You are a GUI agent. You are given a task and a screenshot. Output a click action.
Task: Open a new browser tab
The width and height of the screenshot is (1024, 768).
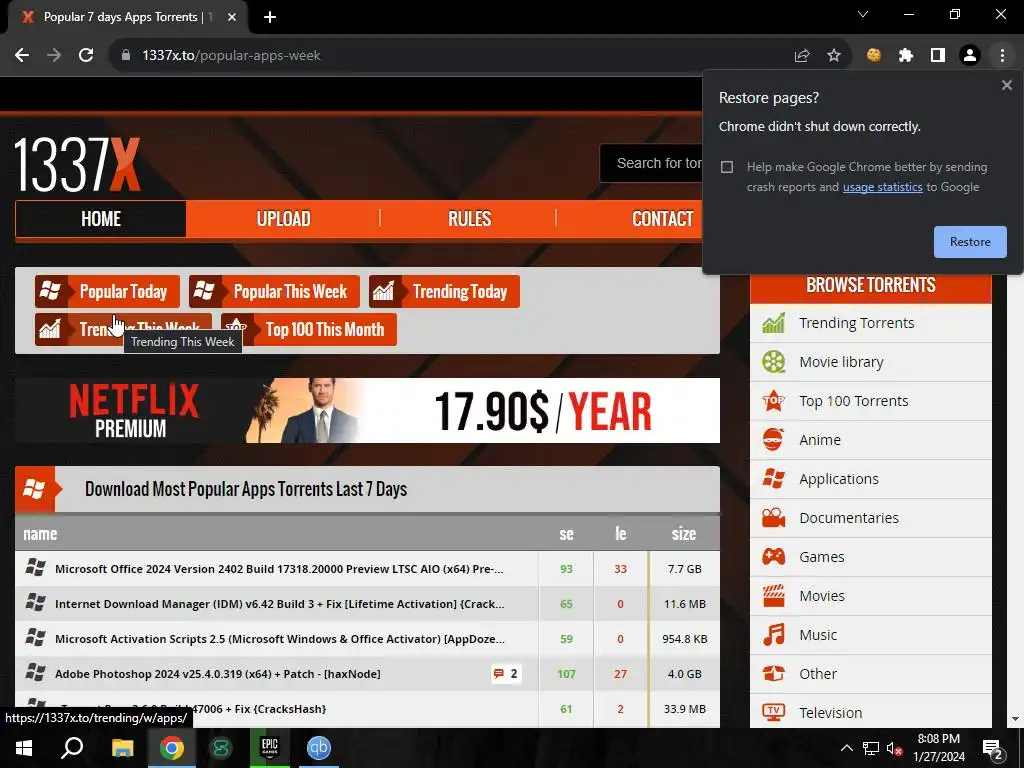270,17
